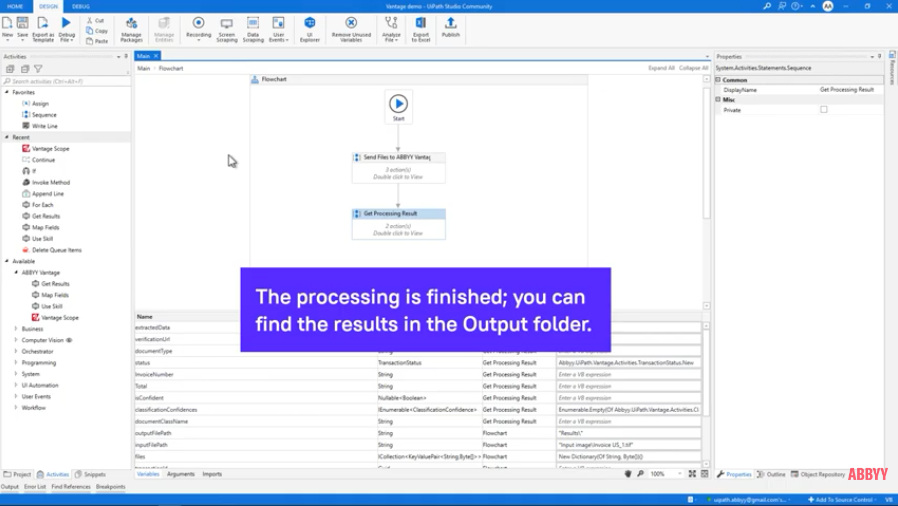
Task: Click Cut in the ribbon
Action: pyautogui.click(x=96, y=21)
